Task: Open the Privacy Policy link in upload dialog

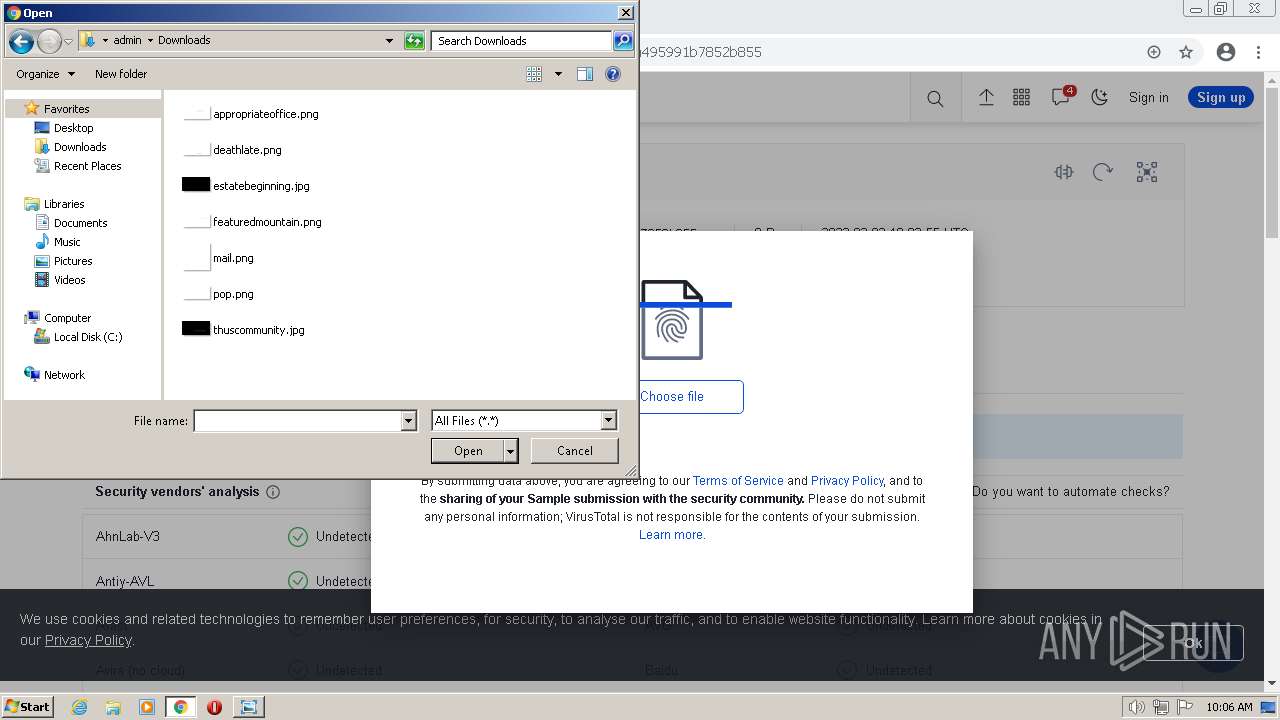Action: point(847,481)
